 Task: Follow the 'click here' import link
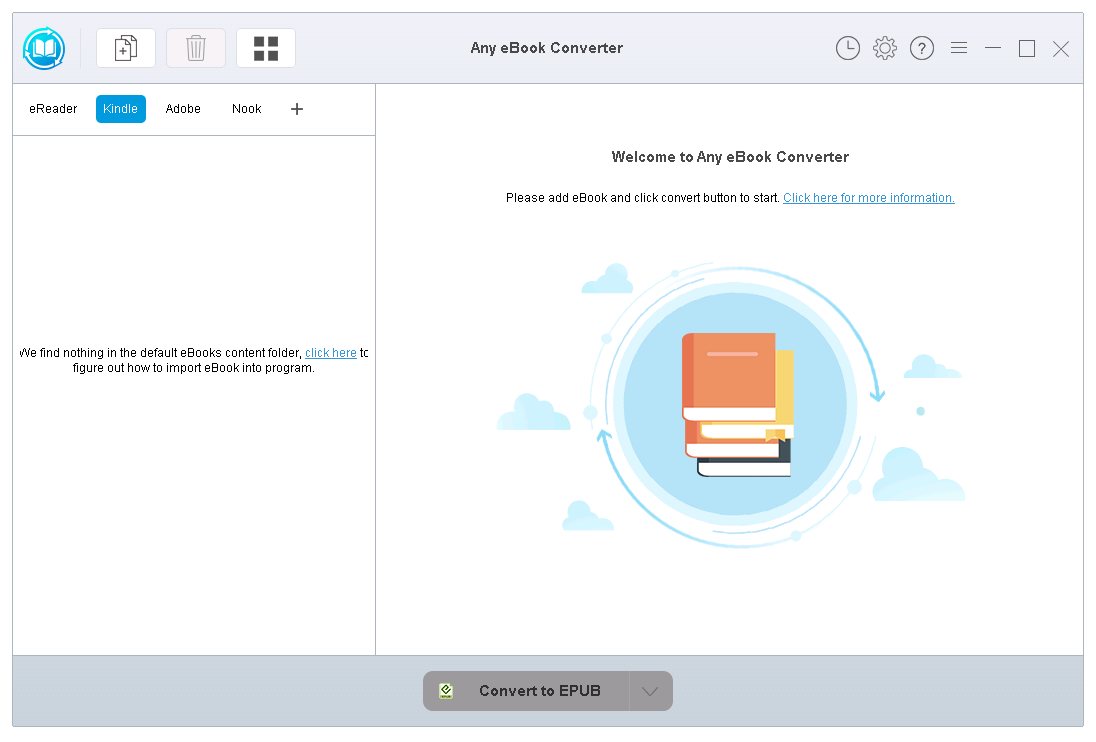331,353
